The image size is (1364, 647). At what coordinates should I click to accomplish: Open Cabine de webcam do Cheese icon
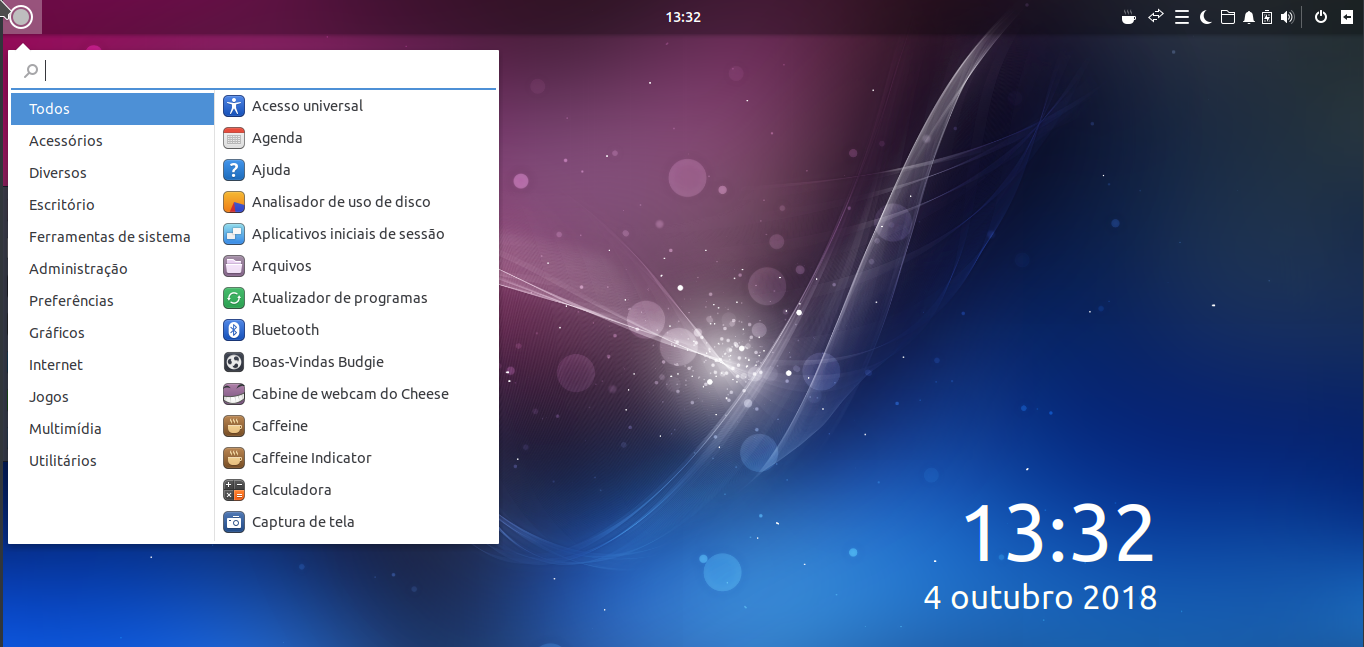[234, 394]
